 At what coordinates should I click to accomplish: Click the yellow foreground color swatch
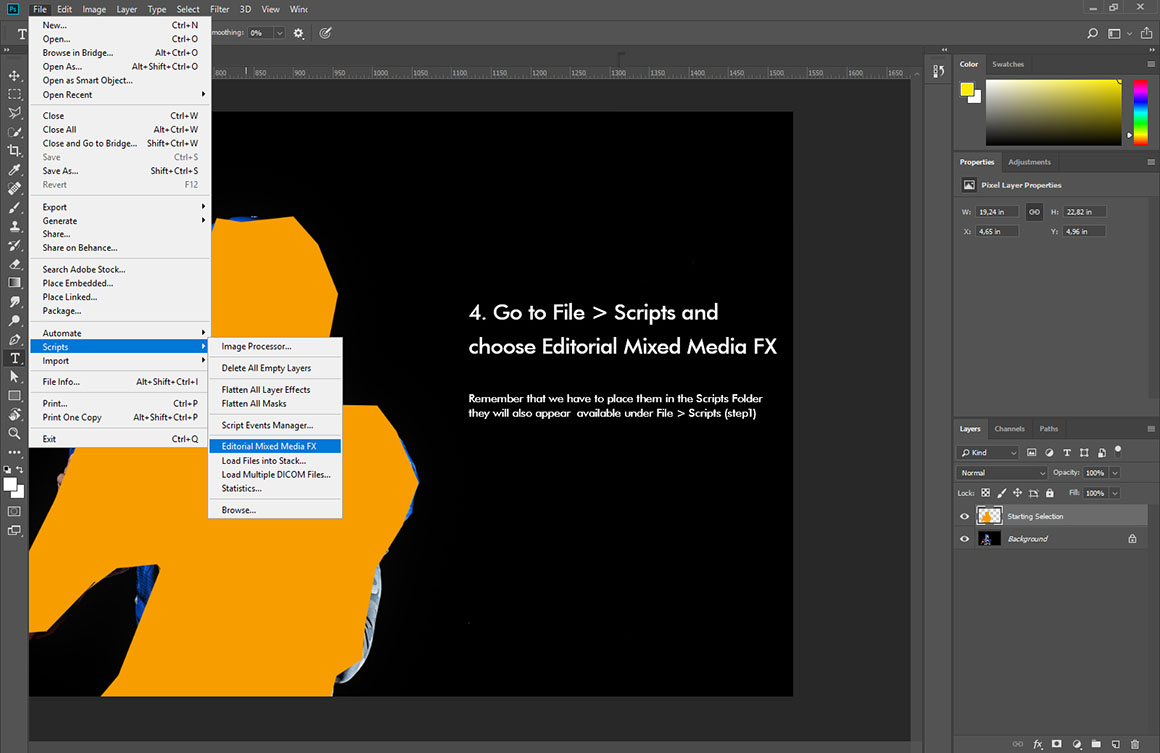point(967,90)
